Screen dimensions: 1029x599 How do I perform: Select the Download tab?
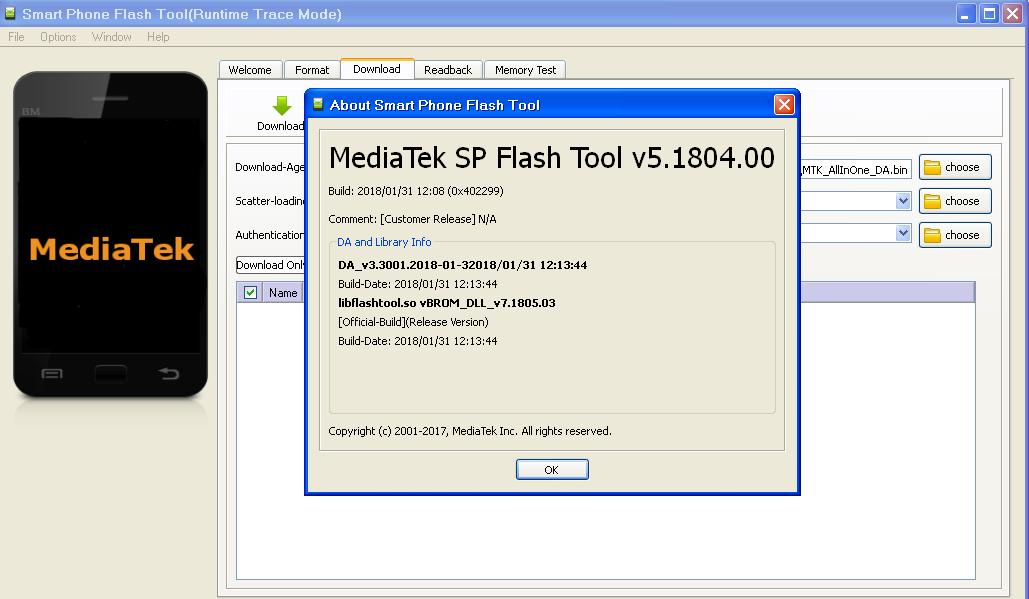point(377,69)
